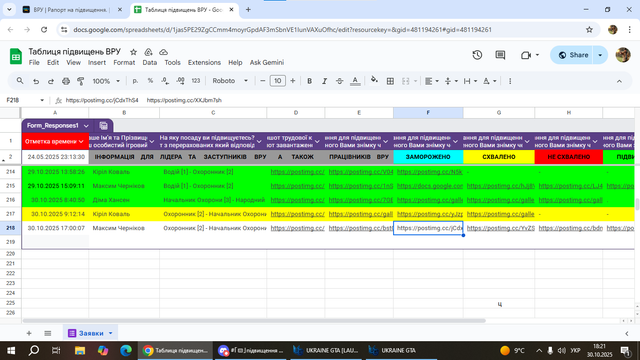640x360 pixels.
Task: Click the Share button
Action: point(573,55)
